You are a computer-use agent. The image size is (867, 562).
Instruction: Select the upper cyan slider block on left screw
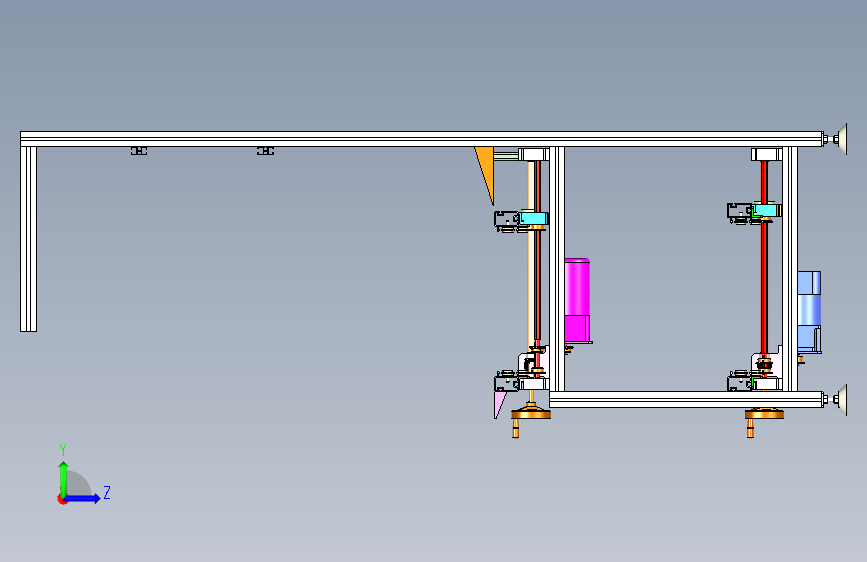point(534,218)
